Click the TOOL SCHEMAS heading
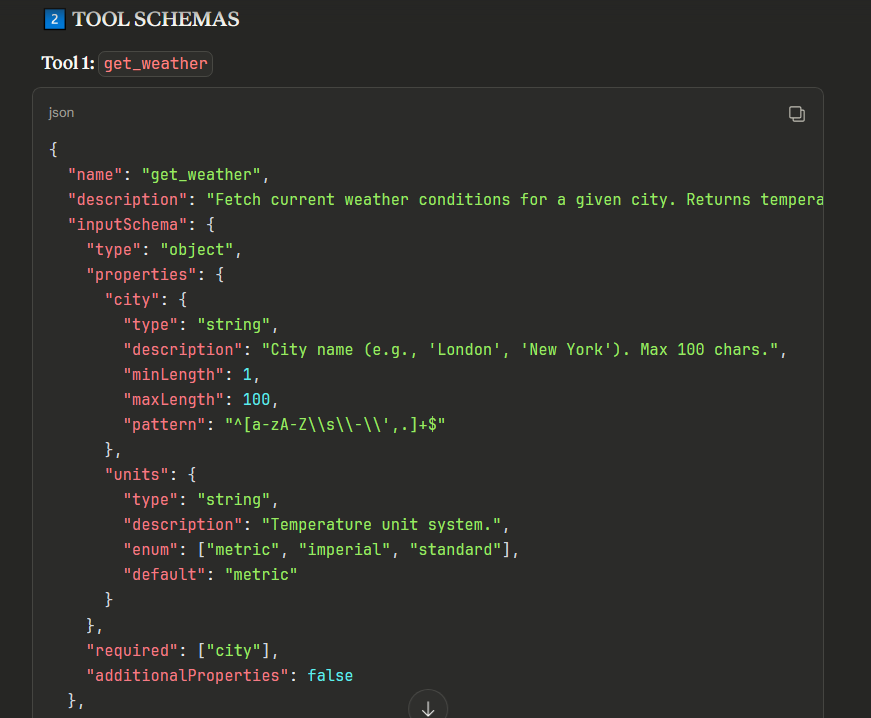The image size is (871, 718). [155, 19]
